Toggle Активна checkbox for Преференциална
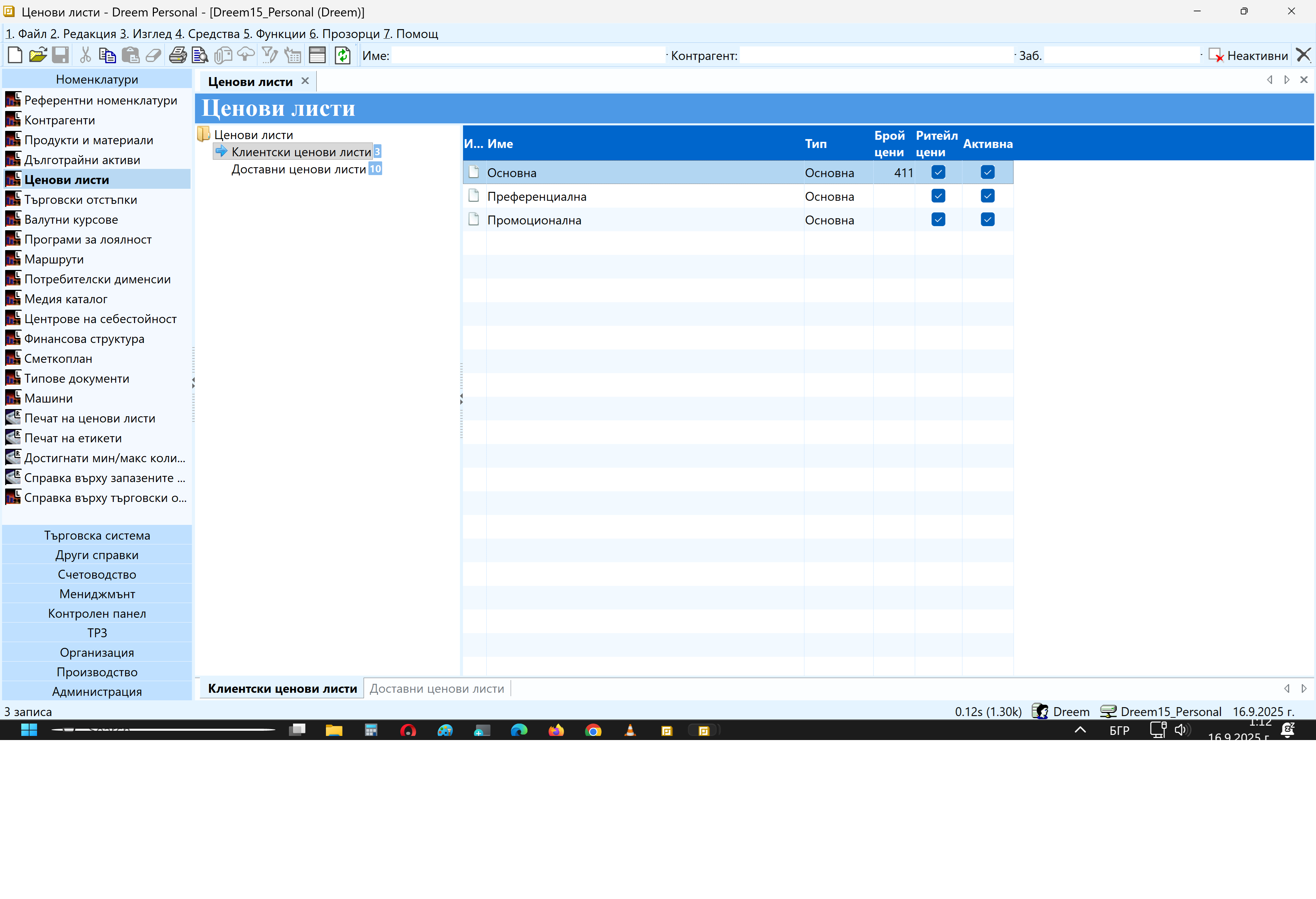The width and height of the screenshot is (1316, 899). (x=988, y=196)
